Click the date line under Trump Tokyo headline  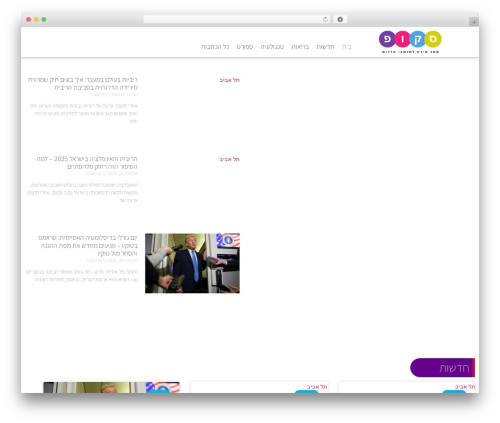(112, 260)
